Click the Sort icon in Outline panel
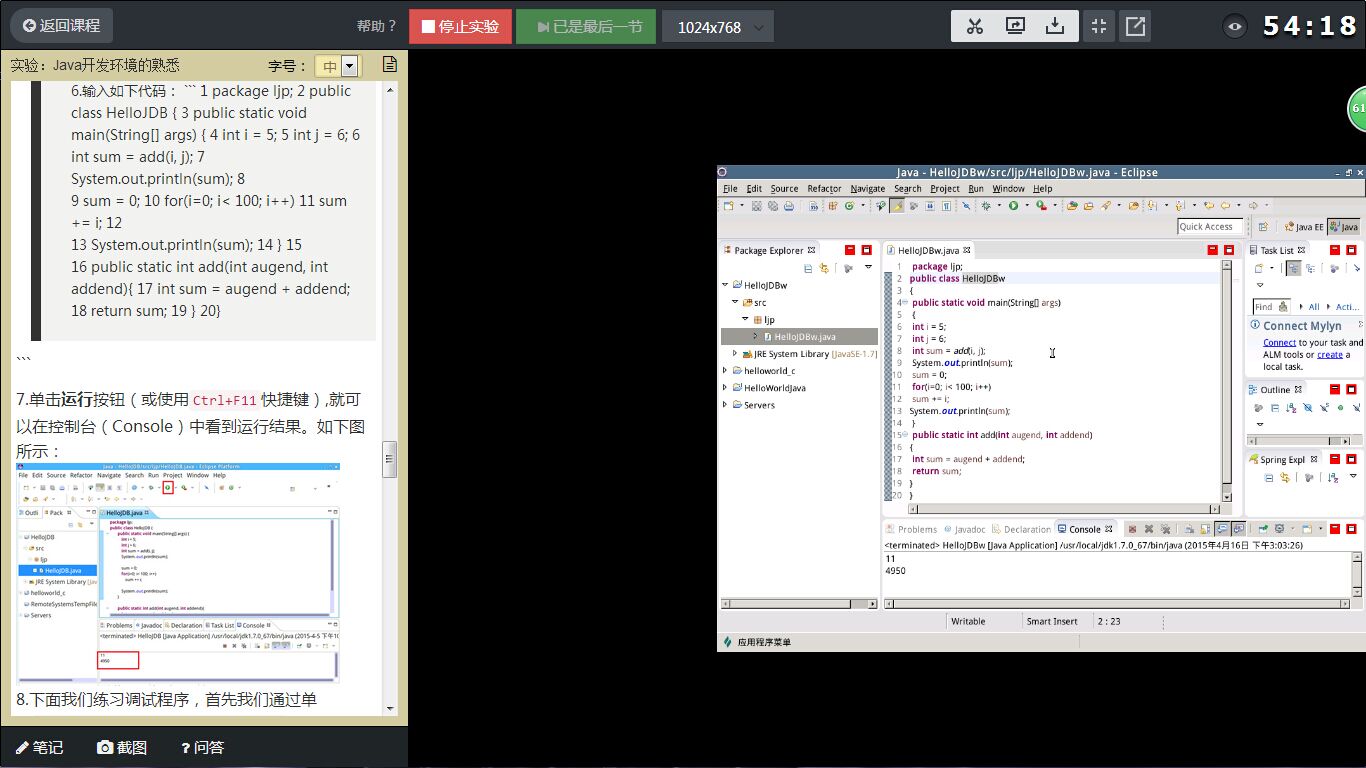Screen dimensions: 1366x768 pos(1291,408)
